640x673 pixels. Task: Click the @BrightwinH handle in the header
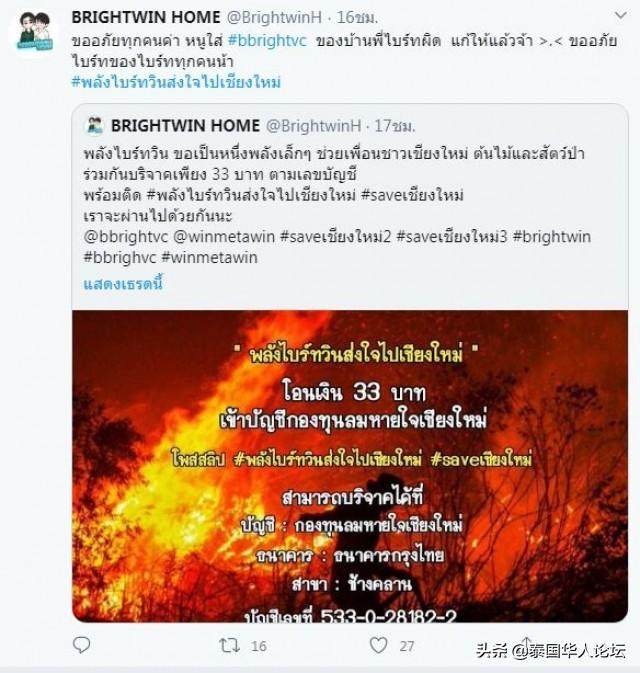(x=274, y=17)
